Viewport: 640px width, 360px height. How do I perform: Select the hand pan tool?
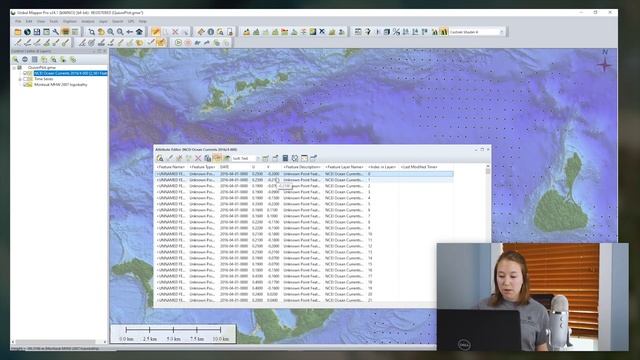pyautogui.click(x=101, y=32)
